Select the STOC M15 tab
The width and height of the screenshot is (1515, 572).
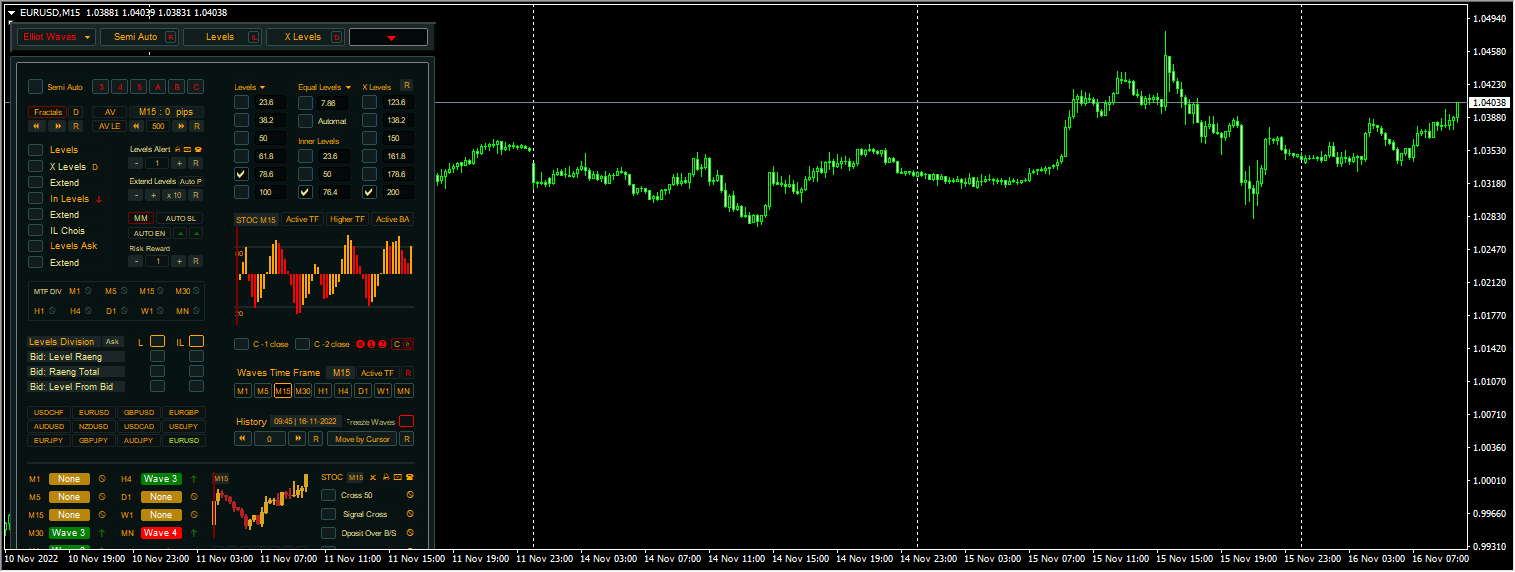tap(256, 219)
